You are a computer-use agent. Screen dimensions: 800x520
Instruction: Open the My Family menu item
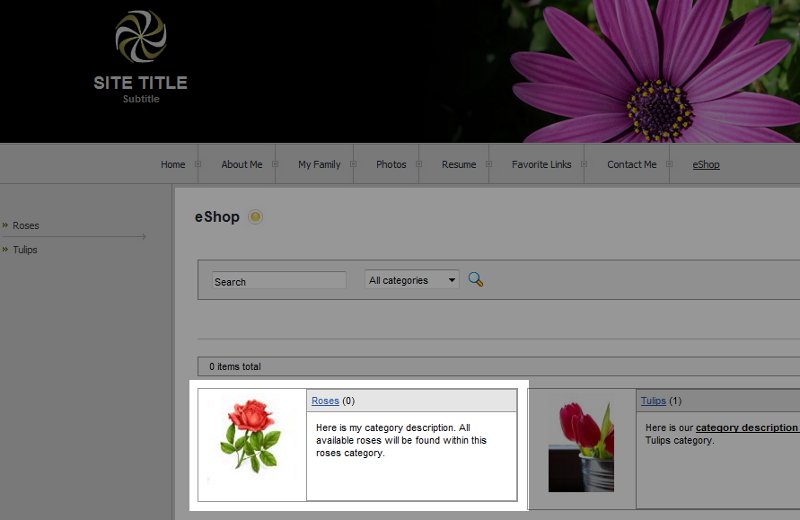pos(319,164)
